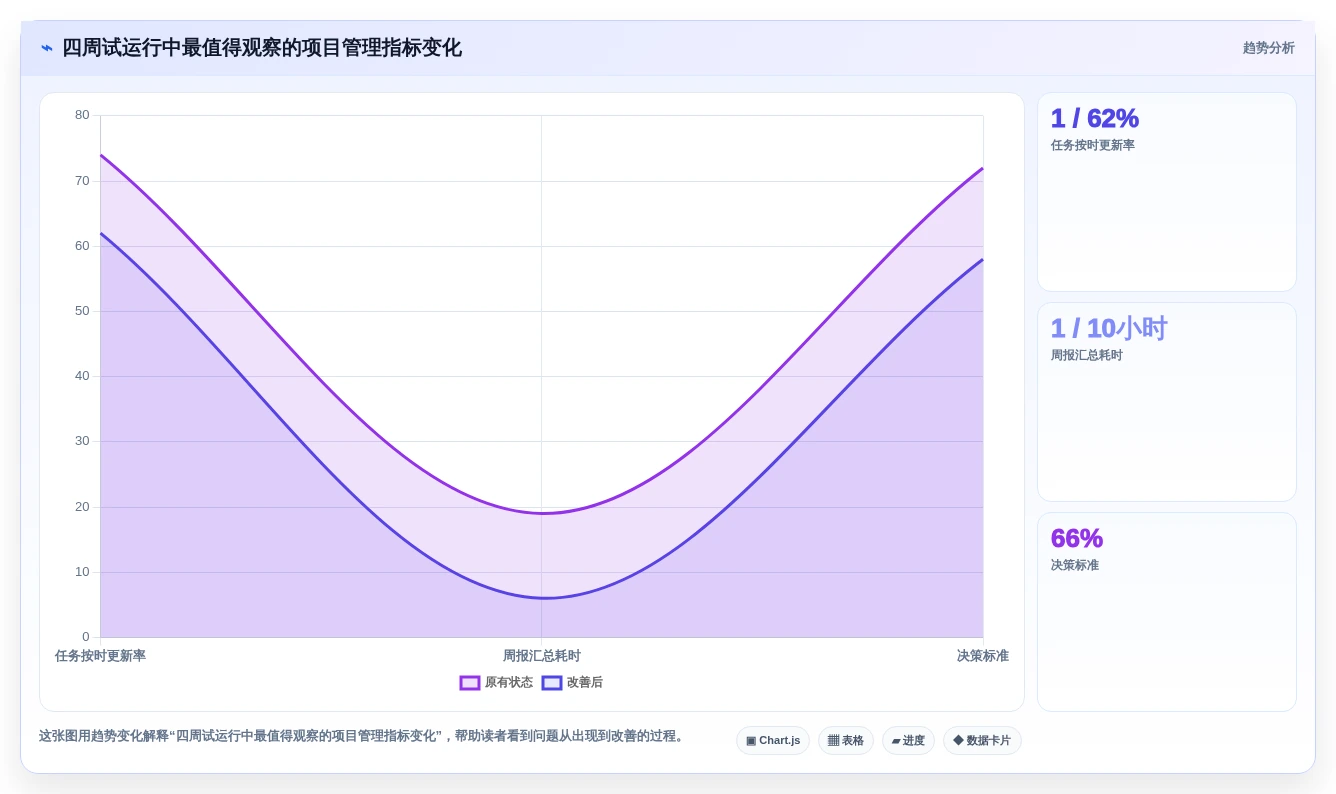Click the 1 / 62% value text

point(1095,118)
